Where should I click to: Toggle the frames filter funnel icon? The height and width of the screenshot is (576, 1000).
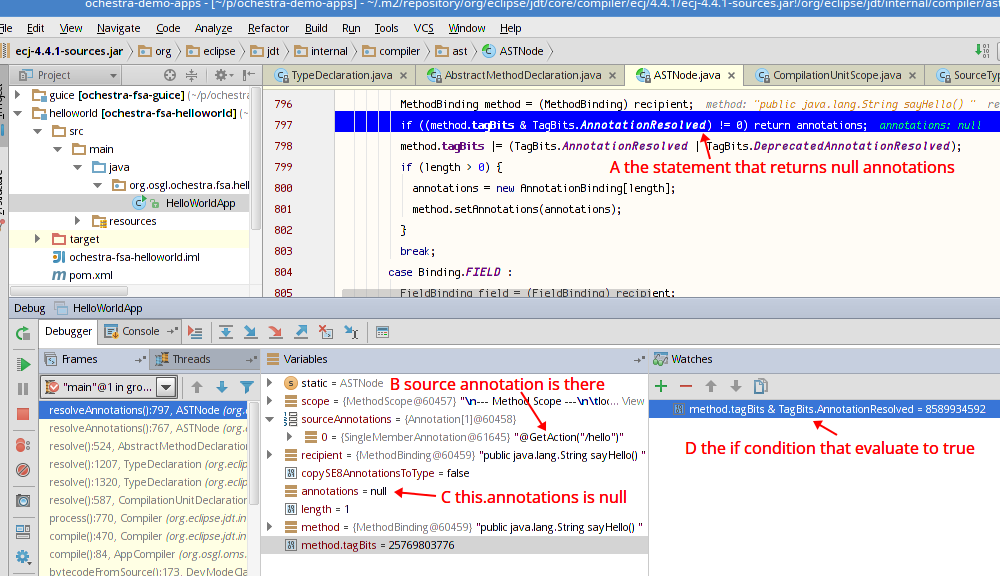pyautogui.click(x=246, y=387)
